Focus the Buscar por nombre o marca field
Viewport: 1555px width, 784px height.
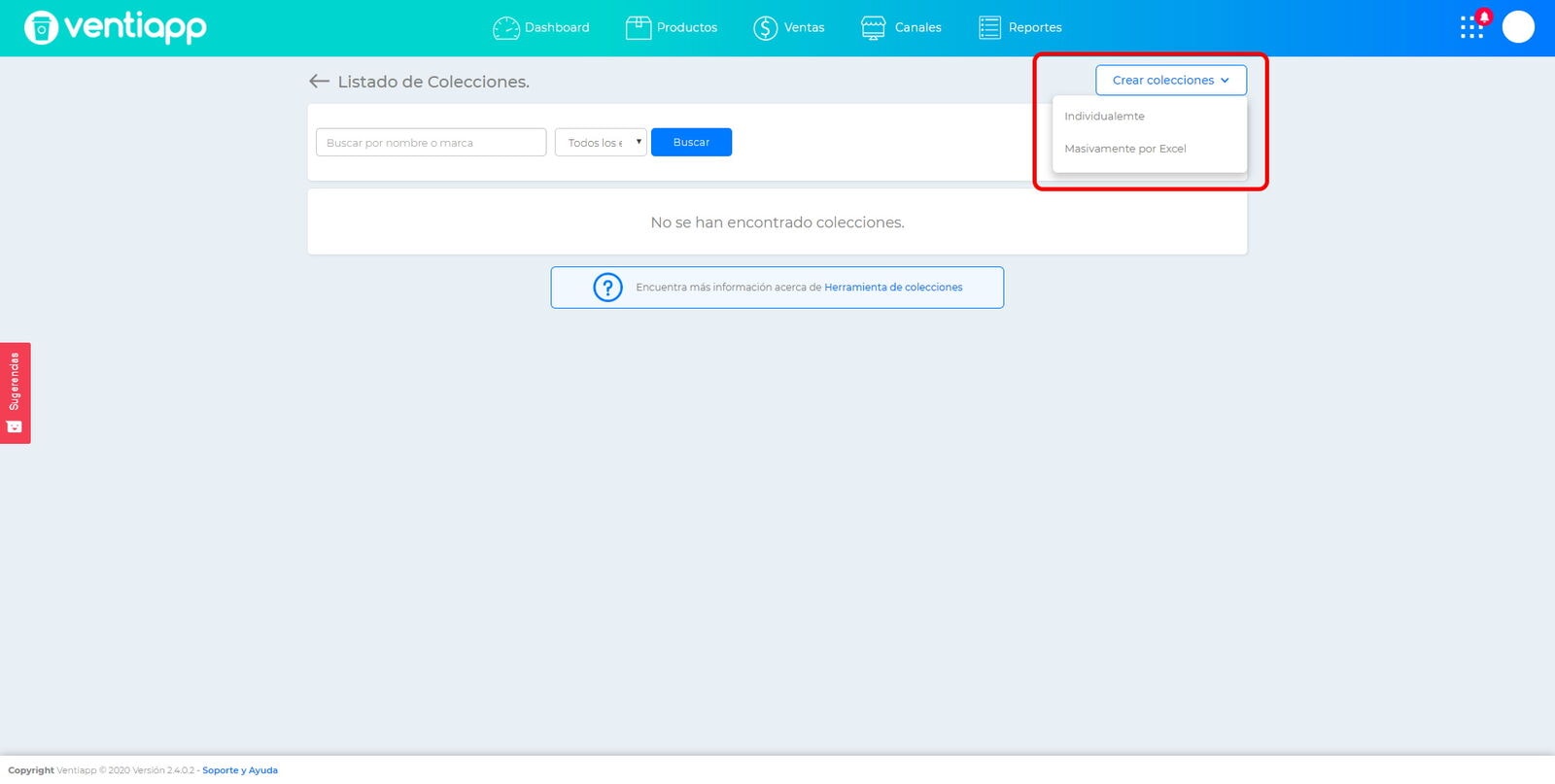pos(431,142)
